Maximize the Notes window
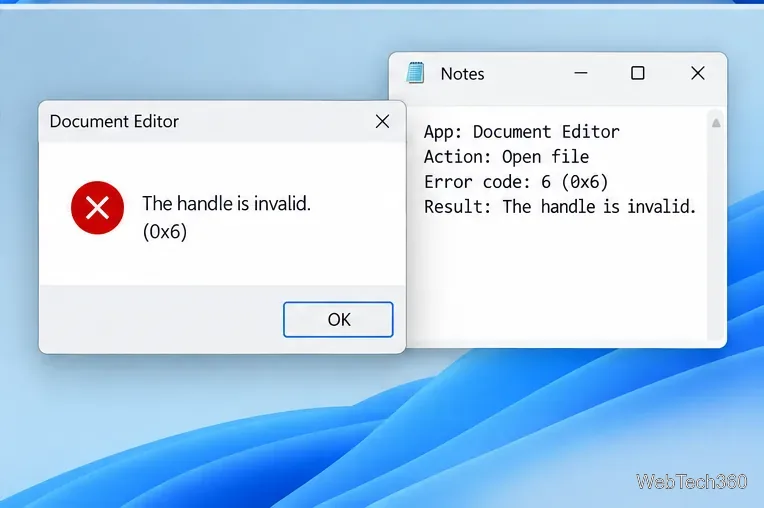The image size is (764, 508). pos(638,73)
